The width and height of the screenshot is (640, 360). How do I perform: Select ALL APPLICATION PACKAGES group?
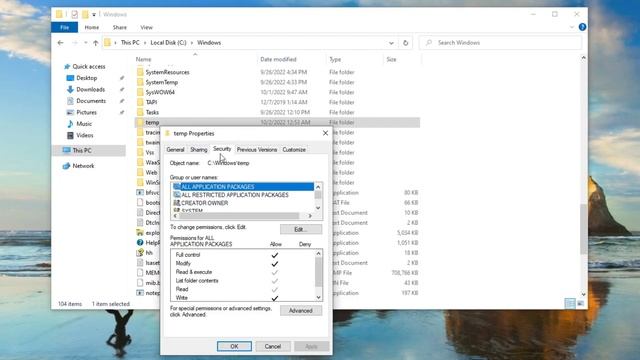coord(243,187)
